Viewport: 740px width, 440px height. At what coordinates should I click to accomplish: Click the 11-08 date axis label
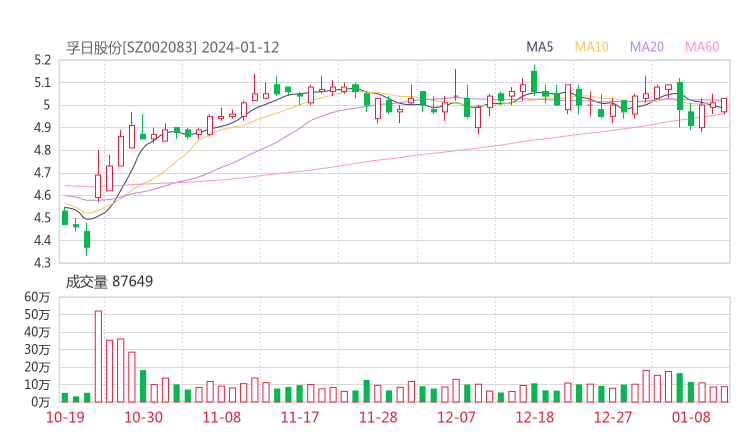[221, 417]
